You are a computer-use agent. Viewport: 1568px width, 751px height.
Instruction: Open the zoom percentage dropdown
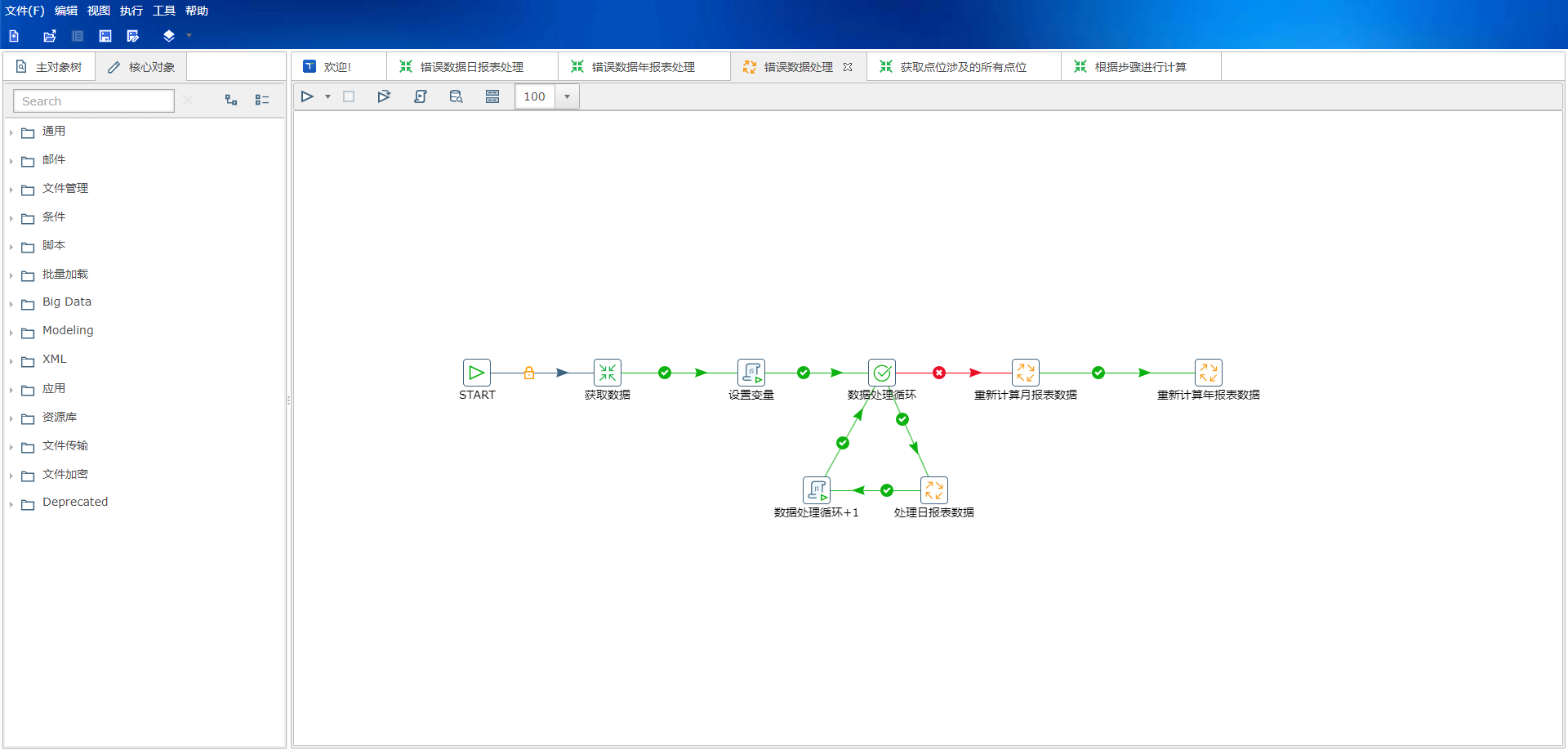click(x=567, y=96)
